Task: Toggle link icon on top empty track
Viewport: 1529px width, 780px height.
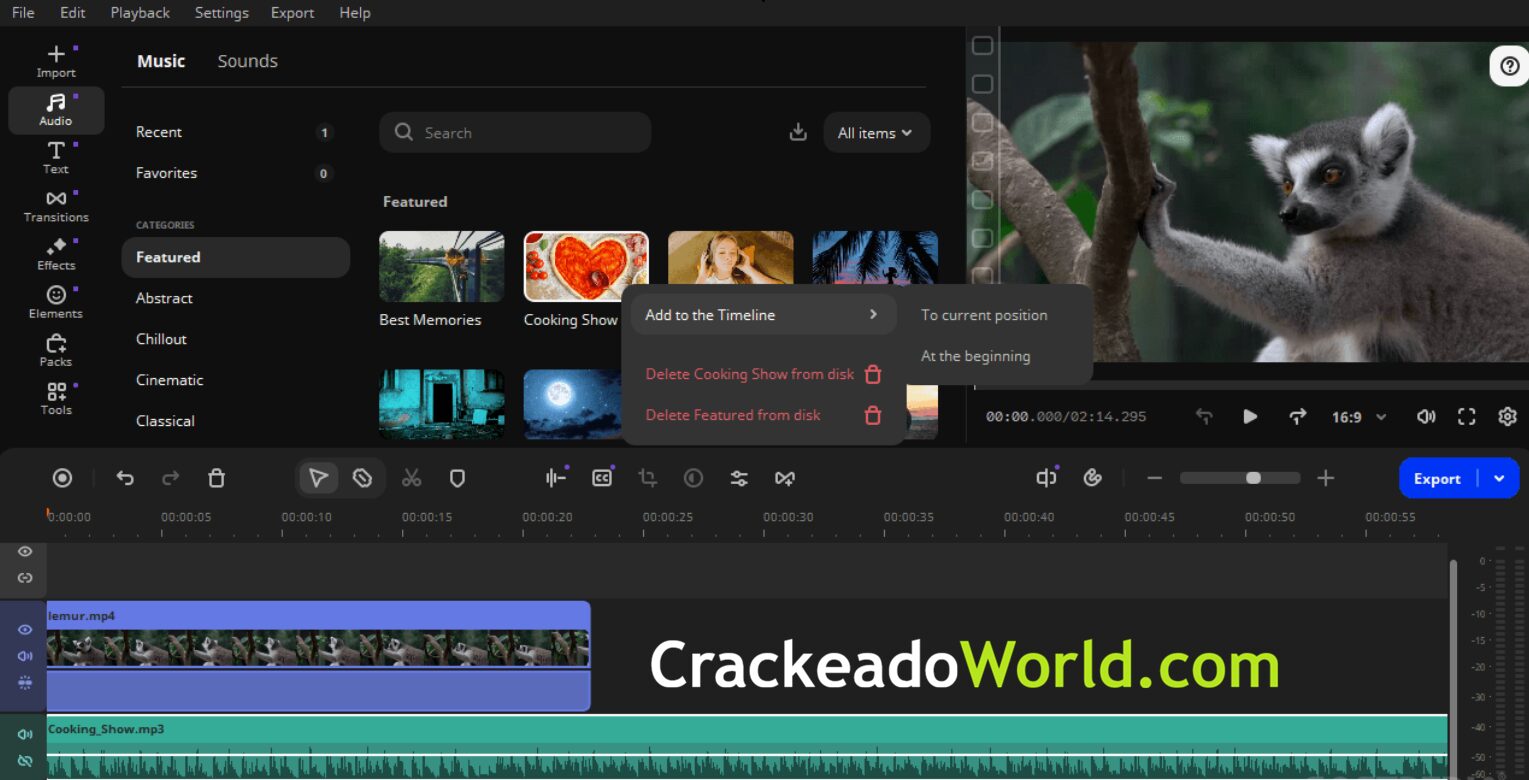Action: click(x=25, y=578)
